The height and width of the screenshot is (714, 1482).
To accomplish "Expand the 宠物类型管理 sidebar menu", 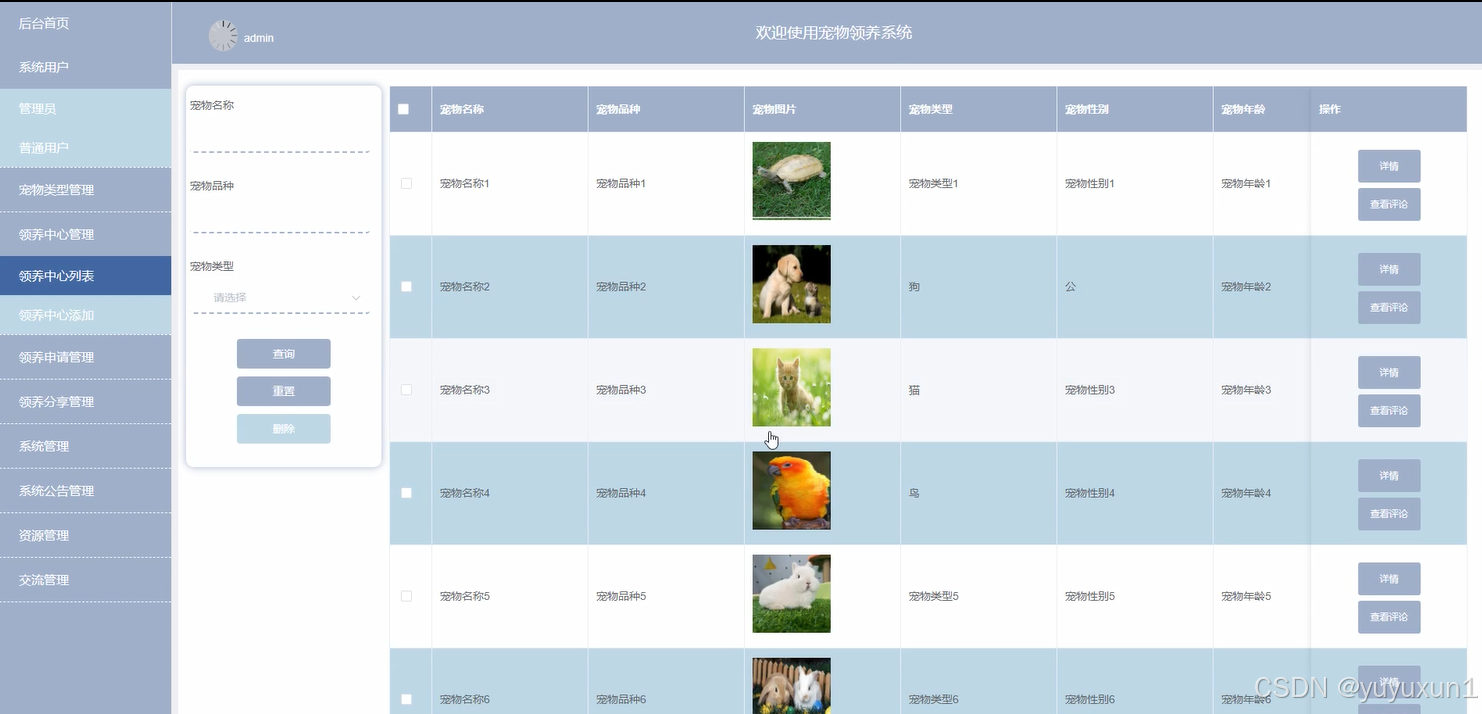I will point(86,189).
